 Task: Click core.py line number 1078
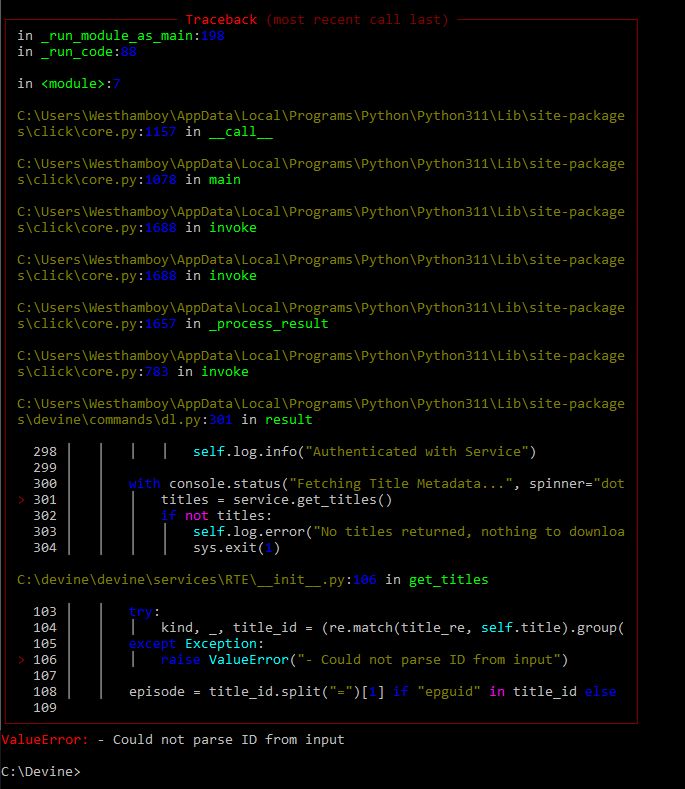click(161, 180)
